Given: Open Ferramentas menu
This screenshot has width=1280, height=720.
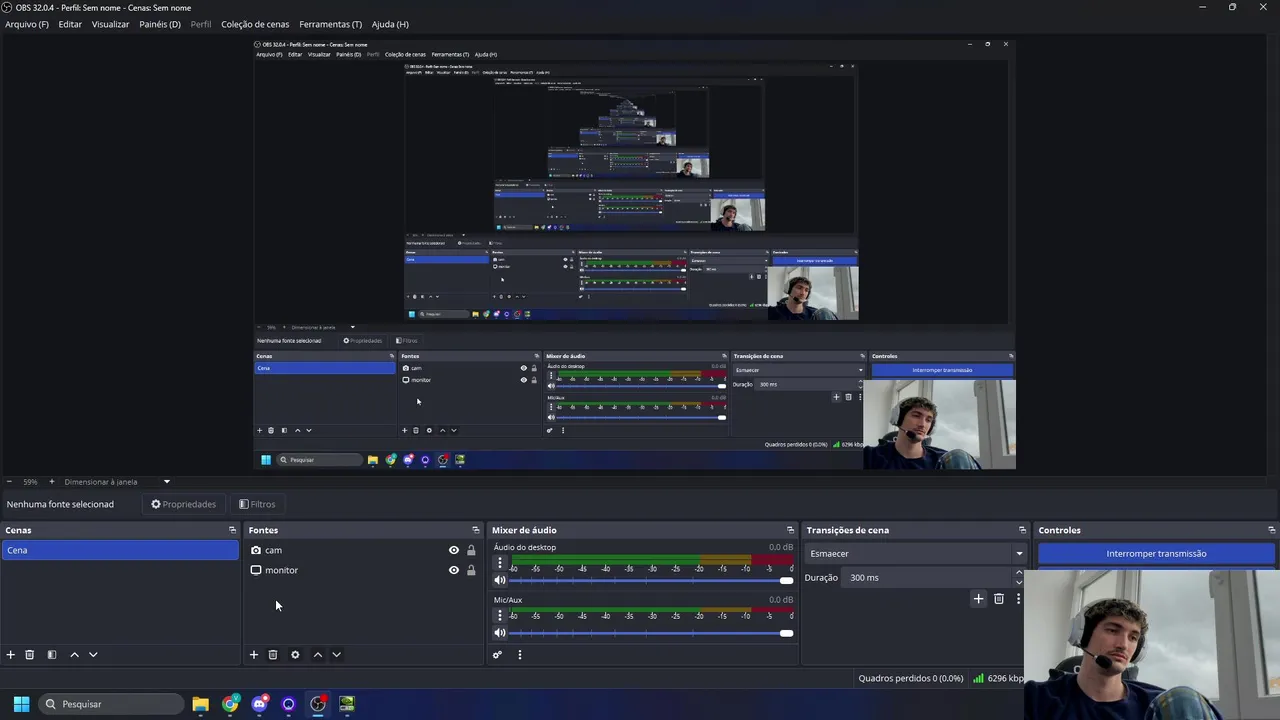Looking at the screenshot, I should click(331, 24).
